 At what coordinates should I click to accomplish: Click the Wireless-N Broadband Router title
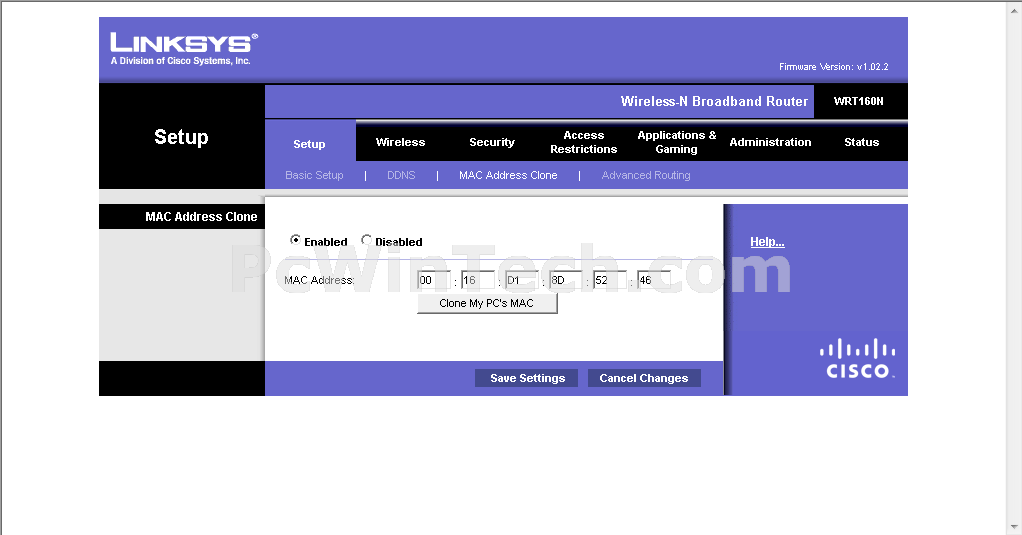(x=714, y=101)
